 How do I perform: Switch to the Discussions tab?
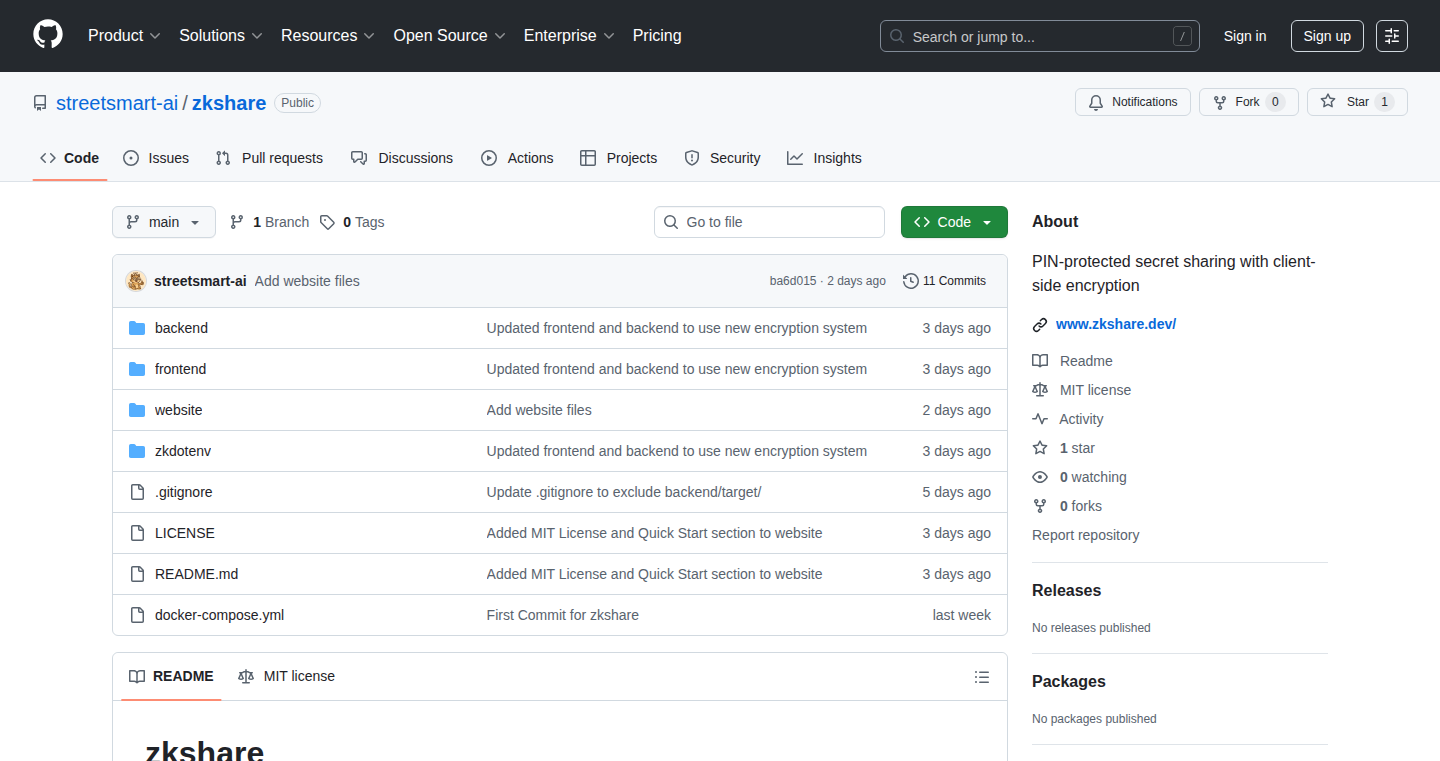tap(402, 158)
